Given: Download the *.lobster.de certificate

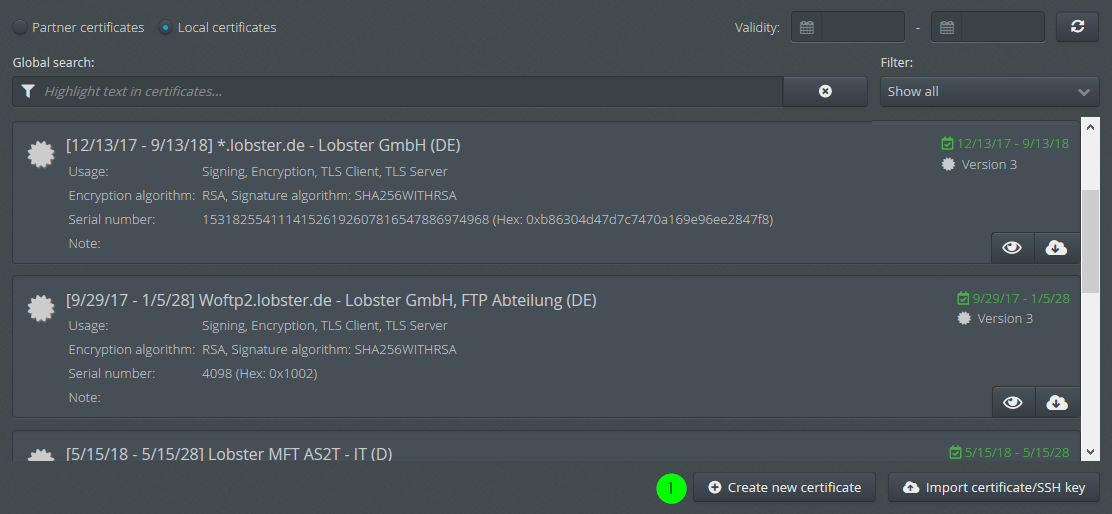Looking at the screenshot, I should point(1057,247).
